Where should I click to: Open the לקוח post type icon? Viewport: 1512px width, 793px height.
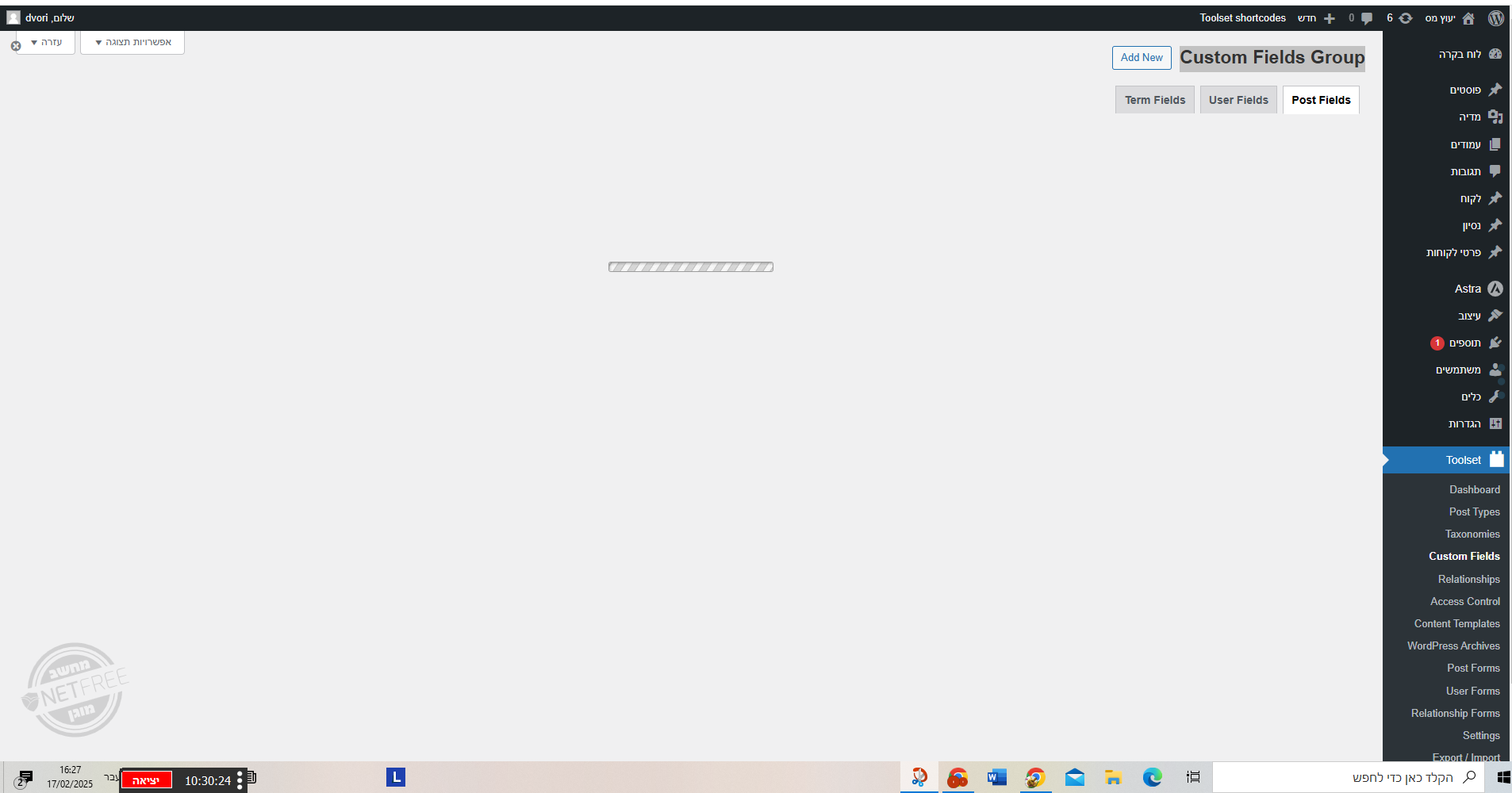coord(1495,198)
